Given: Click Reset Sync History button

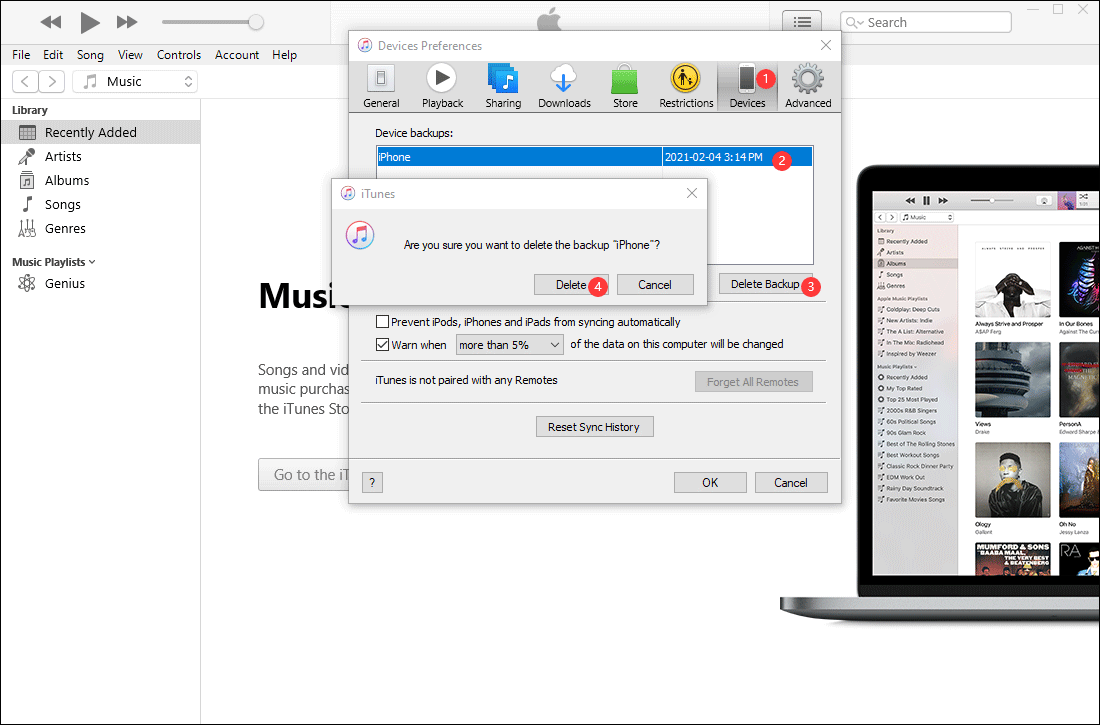Looking at the screenshot, I should (594, 427).
